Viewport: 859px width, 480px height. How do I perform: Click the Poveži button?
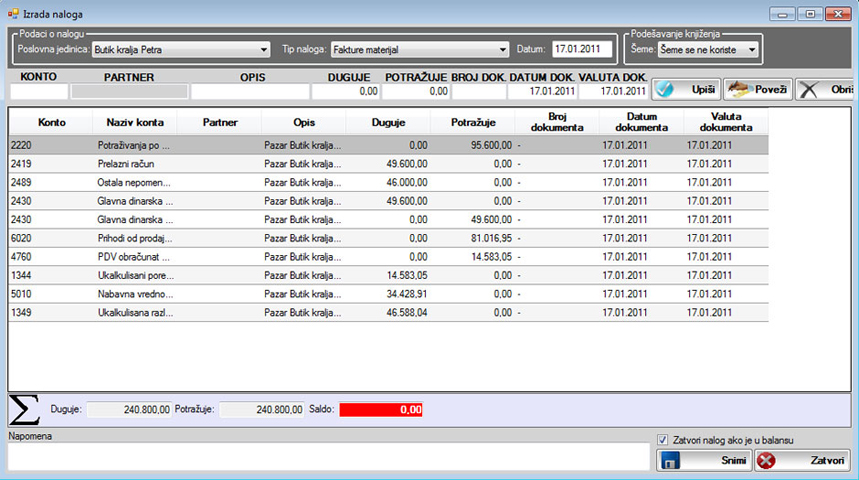point(758,89)
